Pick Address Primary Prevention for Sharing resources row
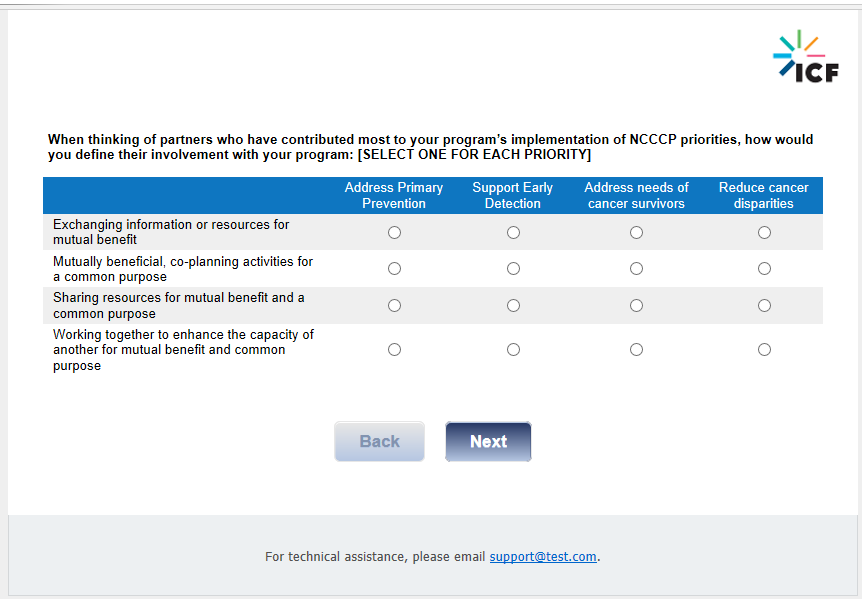The image size is (862, 599). pyautogui.click(x=394, y=306)
